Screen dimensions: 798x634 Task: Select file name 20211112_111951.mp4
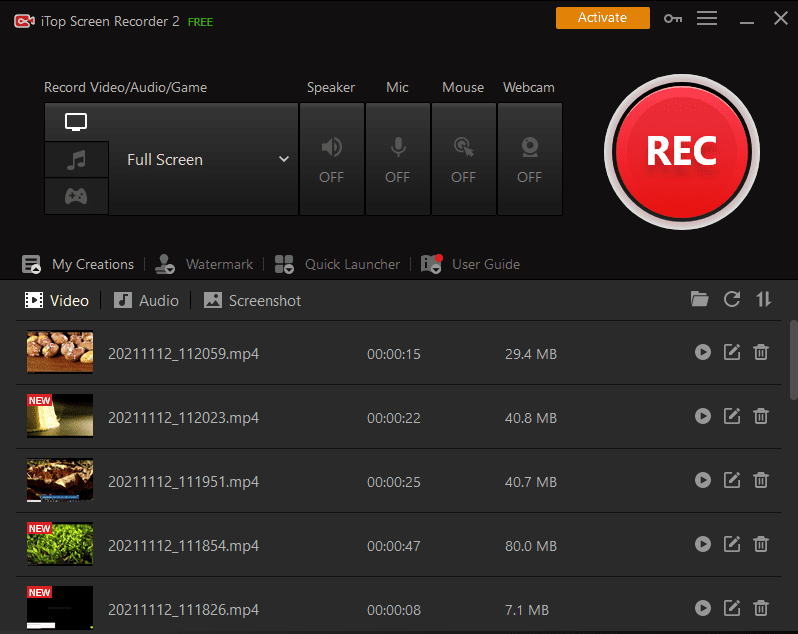click(183, 482)
